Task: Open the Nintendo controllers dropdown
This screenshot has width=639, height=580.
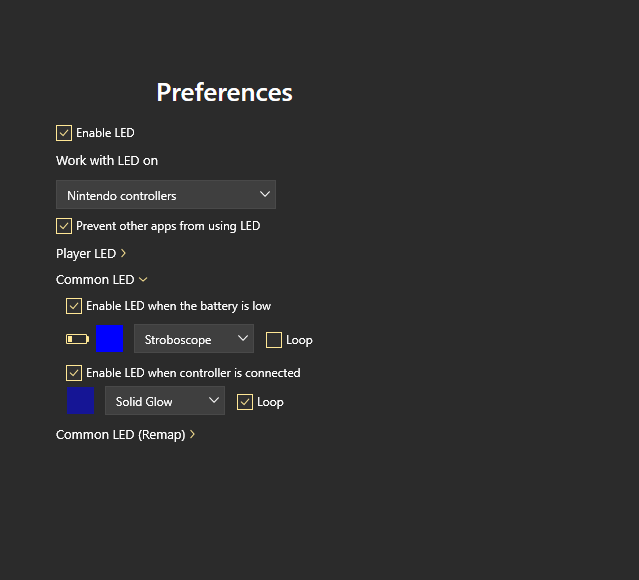Action: 166,195
